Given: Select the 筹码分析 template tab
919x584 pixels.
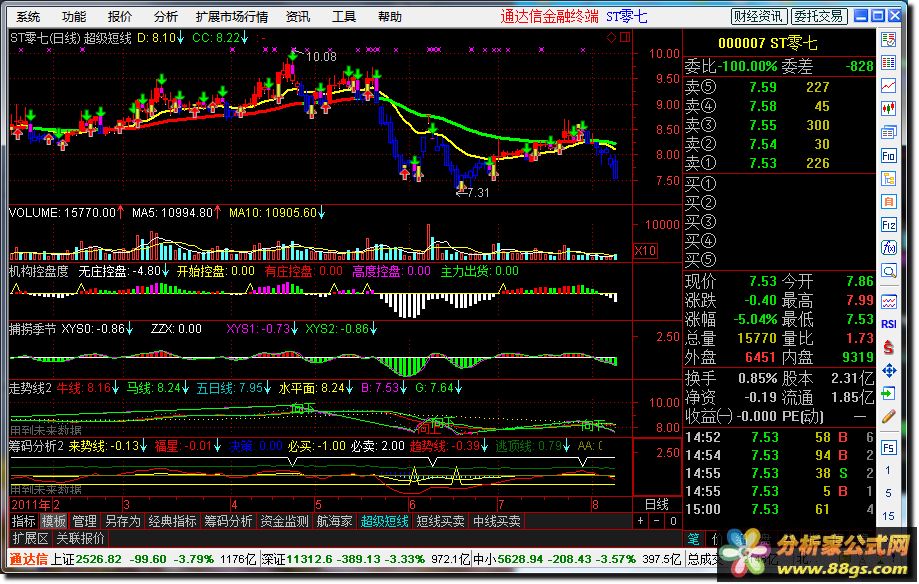Looking at the screenshot, I should pyautogui.click(x=229, y=521).
